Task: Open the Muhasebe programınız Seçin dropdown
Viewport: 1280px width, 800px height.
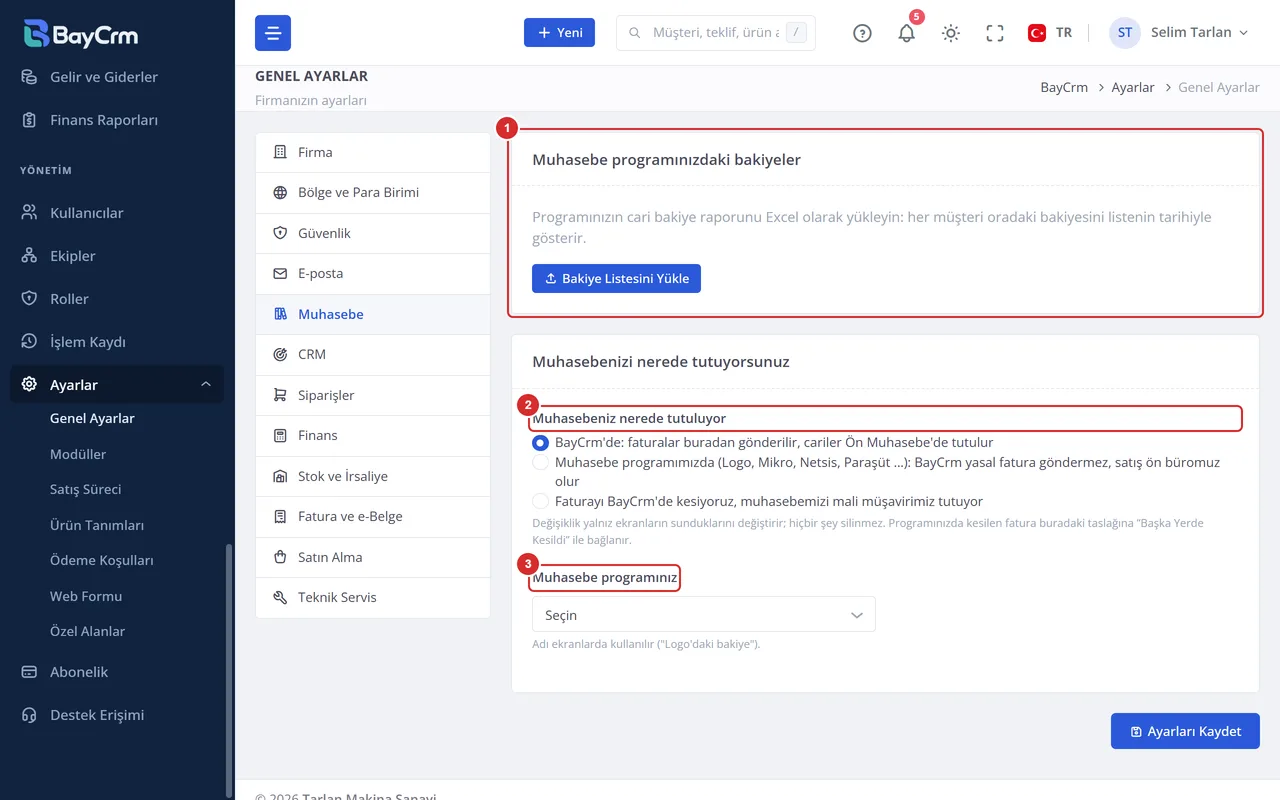Action: [x=704, y=615]
